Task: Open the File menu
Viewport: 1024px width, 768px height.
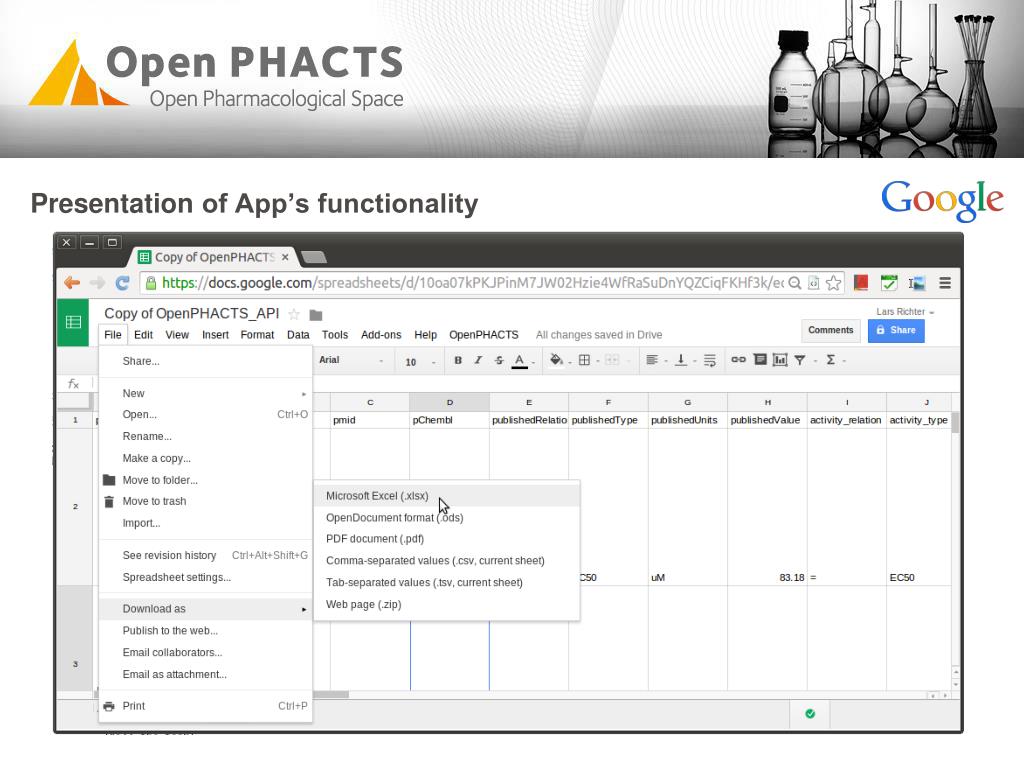Action: 112,334
